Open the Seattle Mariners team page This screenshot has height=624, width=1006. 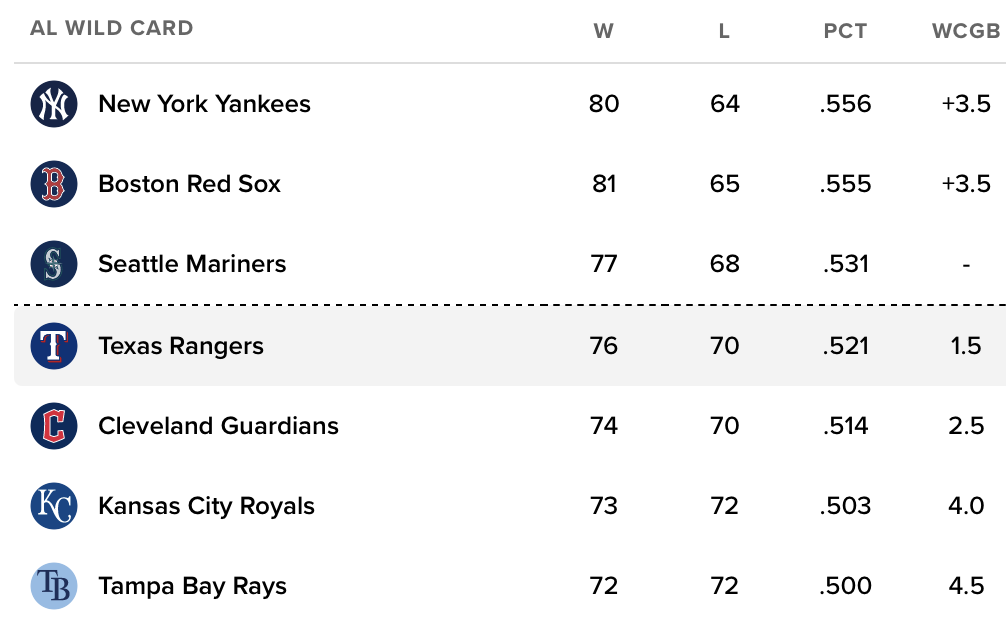tap(192, 264)
